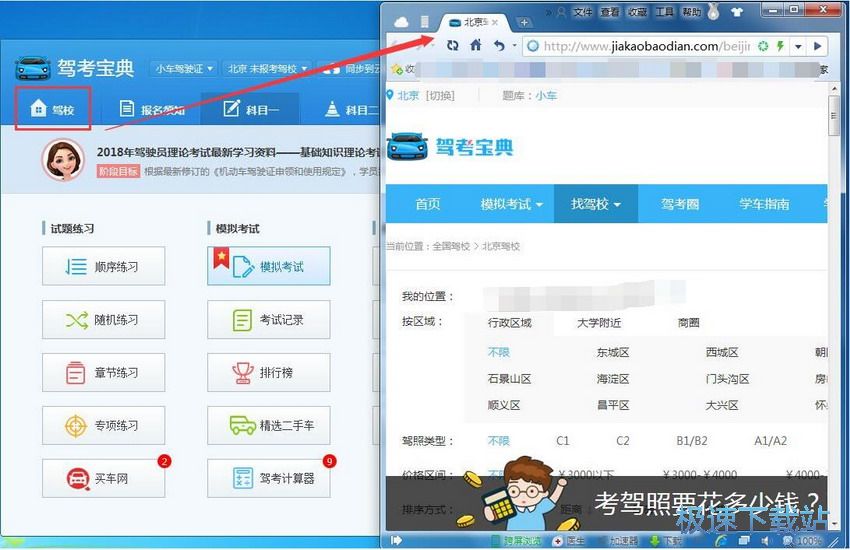
Task: Switch to the 驾校 tab in 驾考宝典 app
Action: pyautogui.click(x=53, y=109)
